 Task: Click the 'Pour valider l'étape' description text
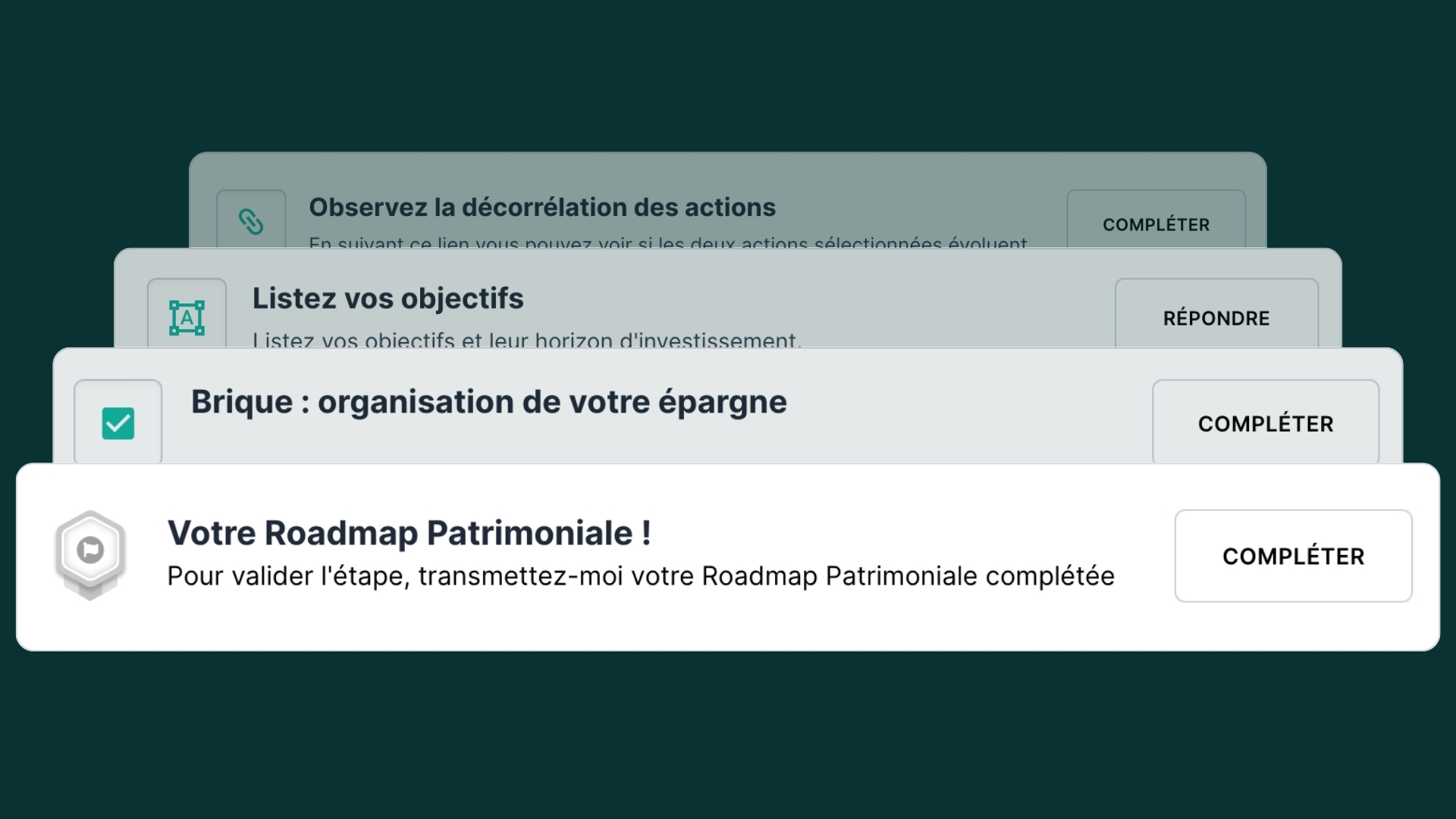coord(641,576)
